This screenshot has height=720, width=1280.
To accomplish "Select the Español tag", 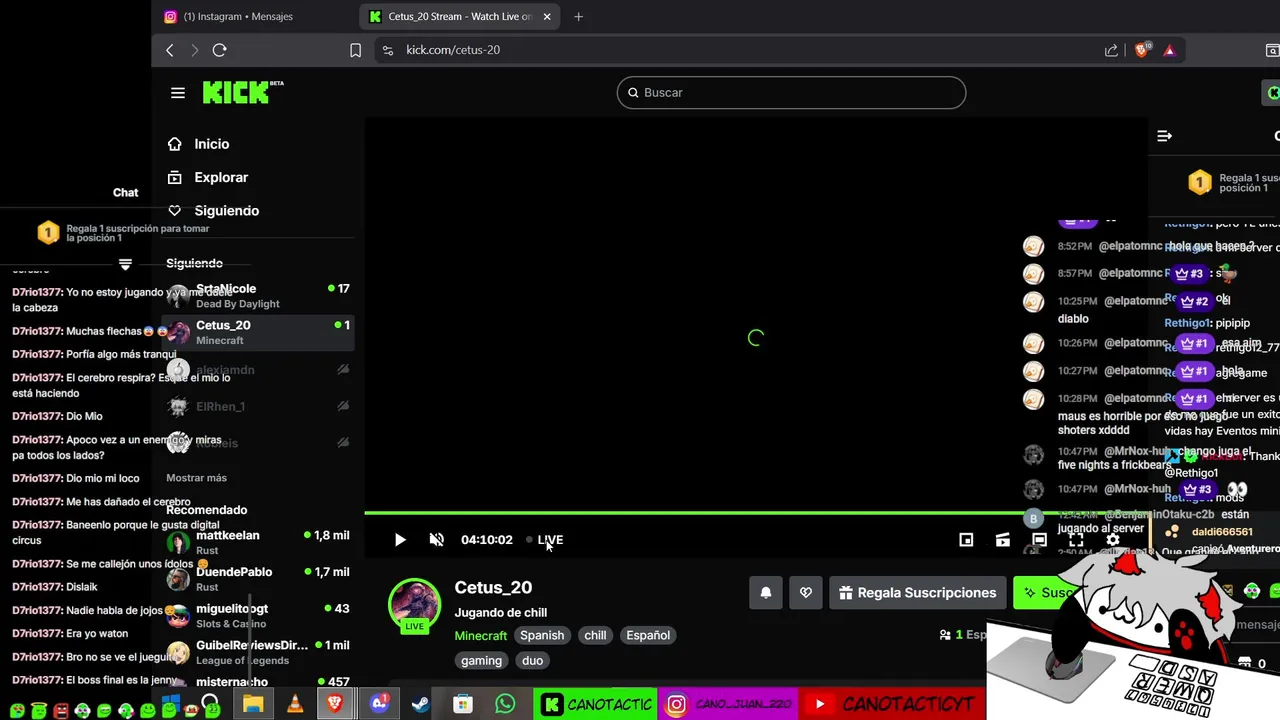I will click(x=648, y=635).
